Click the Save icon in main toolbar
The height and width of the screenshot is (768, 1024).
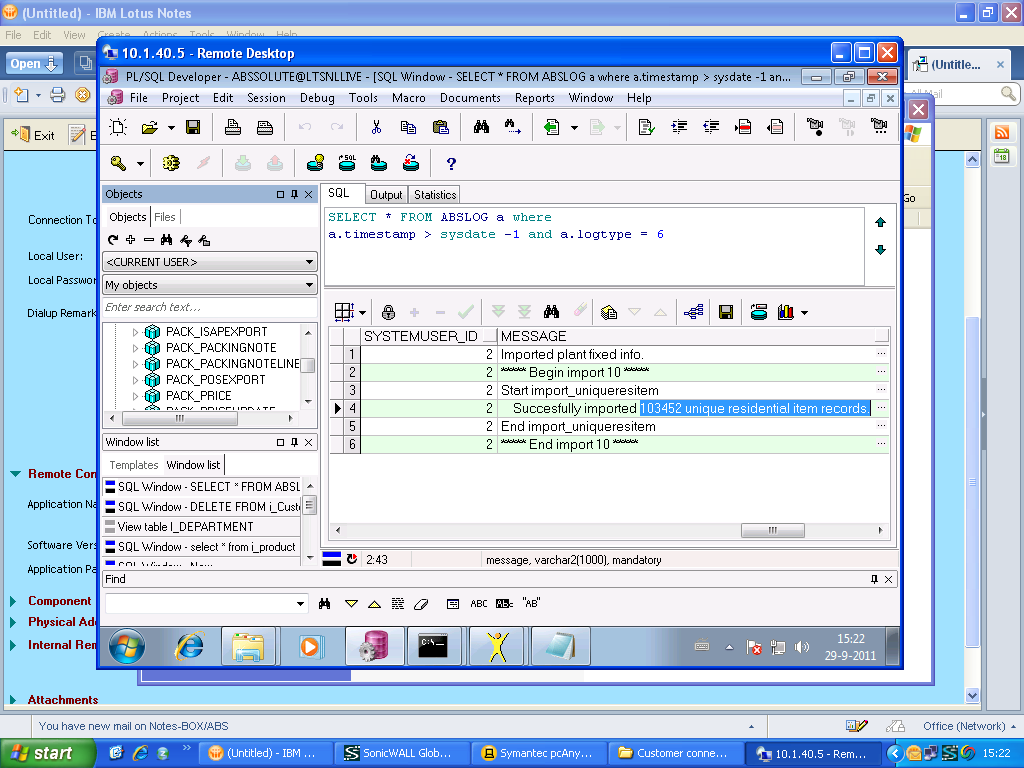[193, 127]
